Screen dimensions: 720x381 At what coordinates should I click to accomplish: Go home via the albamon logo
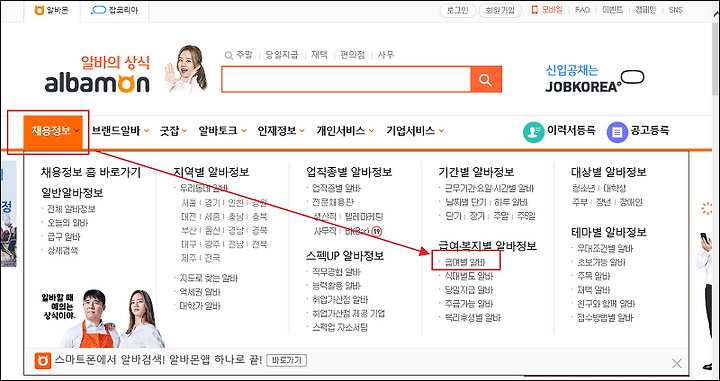pos(97,84)
